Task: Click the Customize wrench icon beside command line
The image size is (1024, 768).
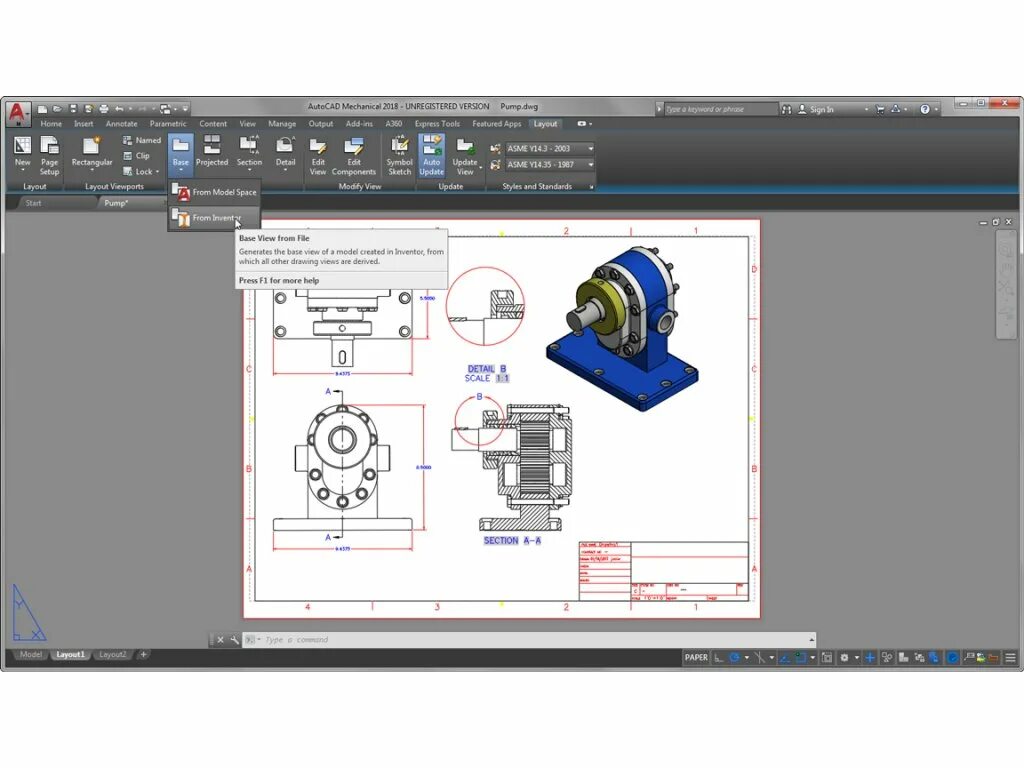Action: pyautogui.click(x=234, y=640)
